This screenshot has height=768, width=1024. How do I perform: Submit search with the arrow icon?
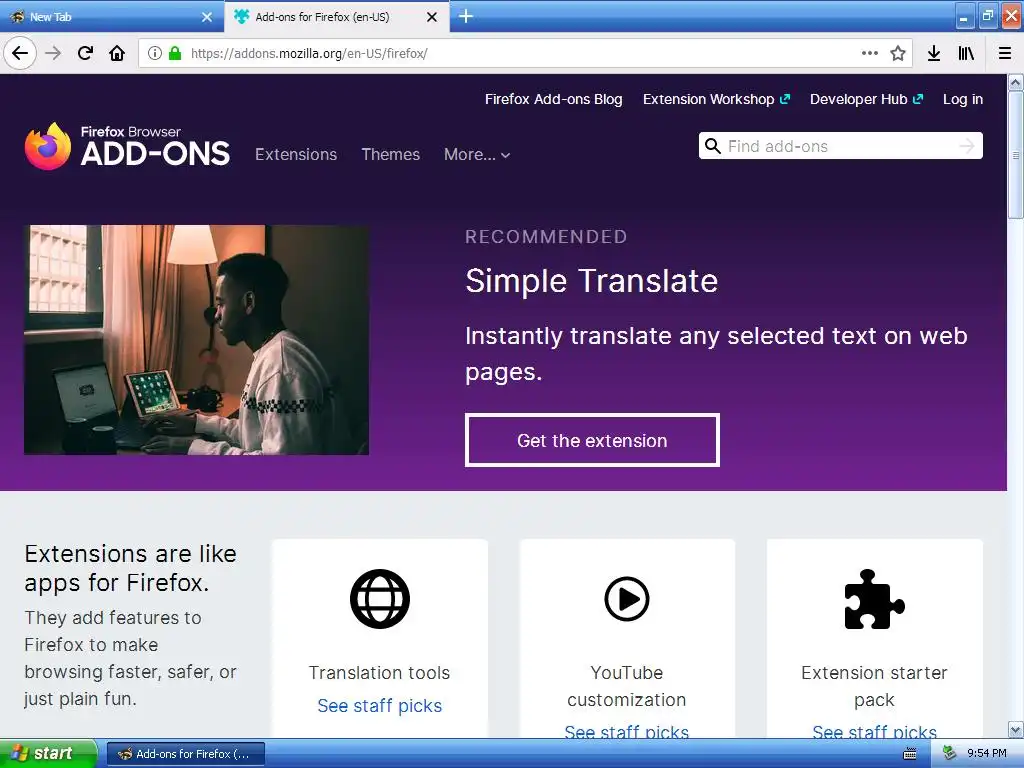(967, 146)
